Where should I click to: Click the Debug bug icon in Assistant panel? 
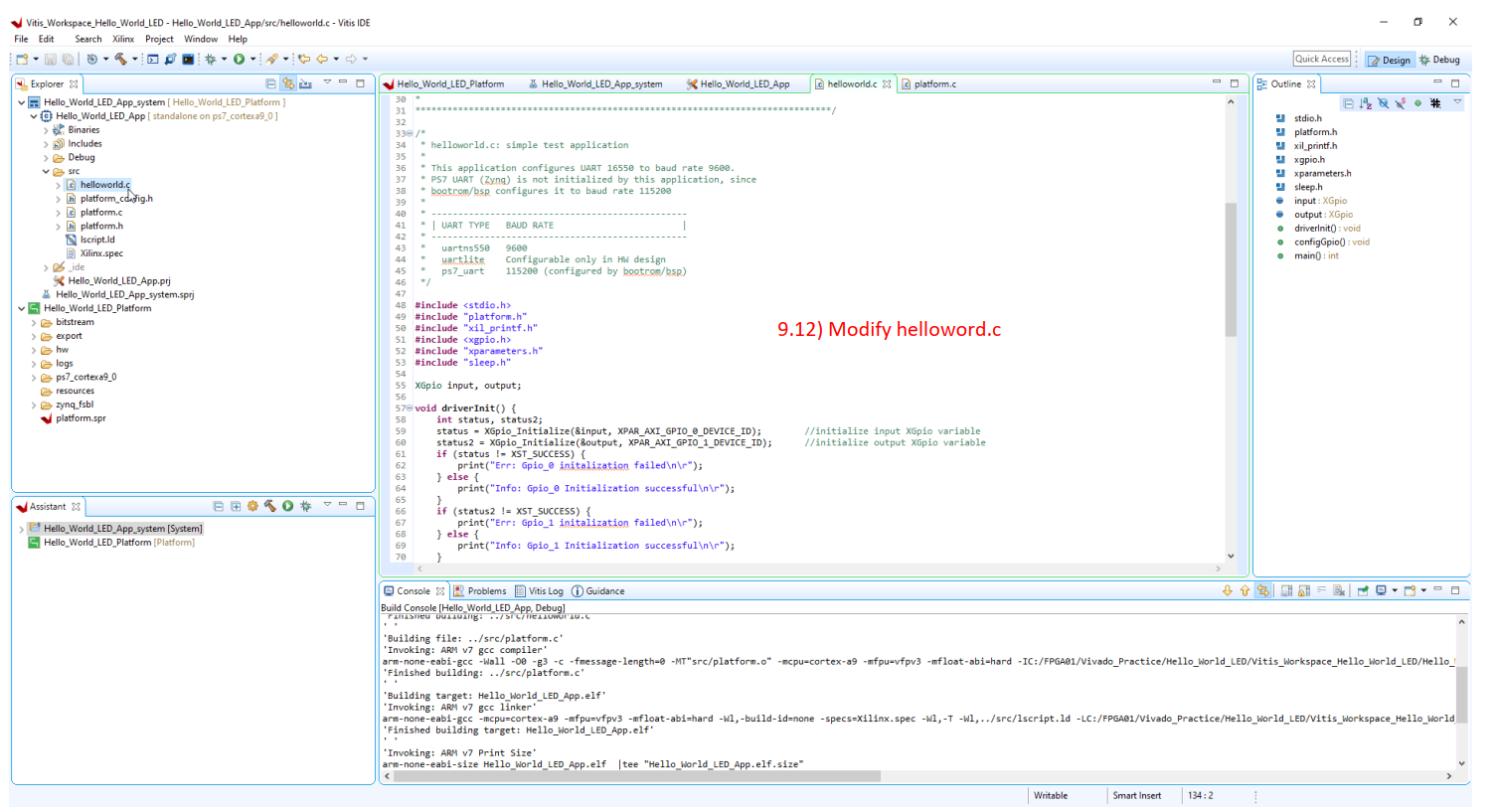(x=306, y=506)
